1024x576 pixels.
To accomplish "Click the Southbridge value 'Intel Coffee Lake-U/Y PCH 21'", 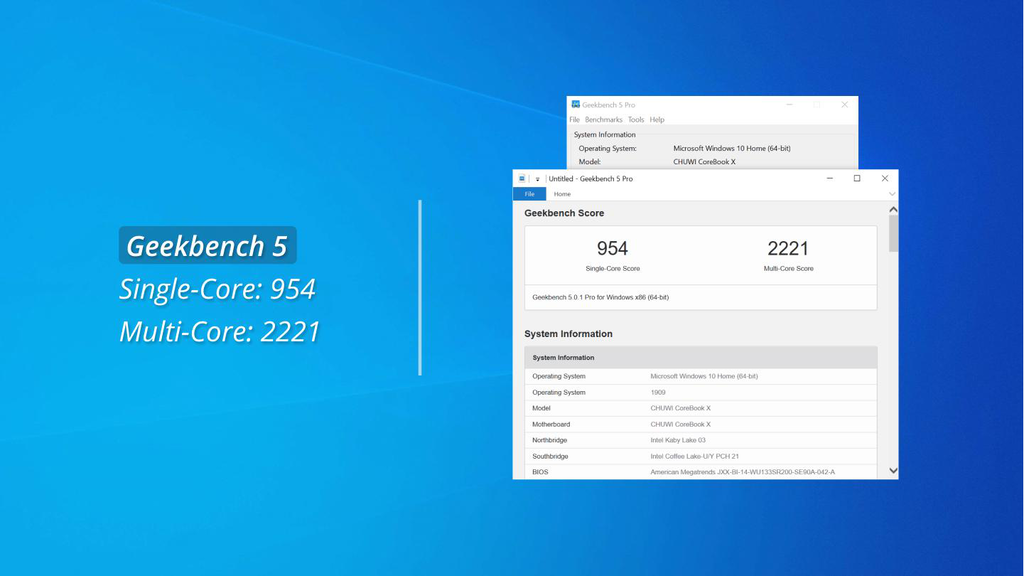I will [694, 456].
